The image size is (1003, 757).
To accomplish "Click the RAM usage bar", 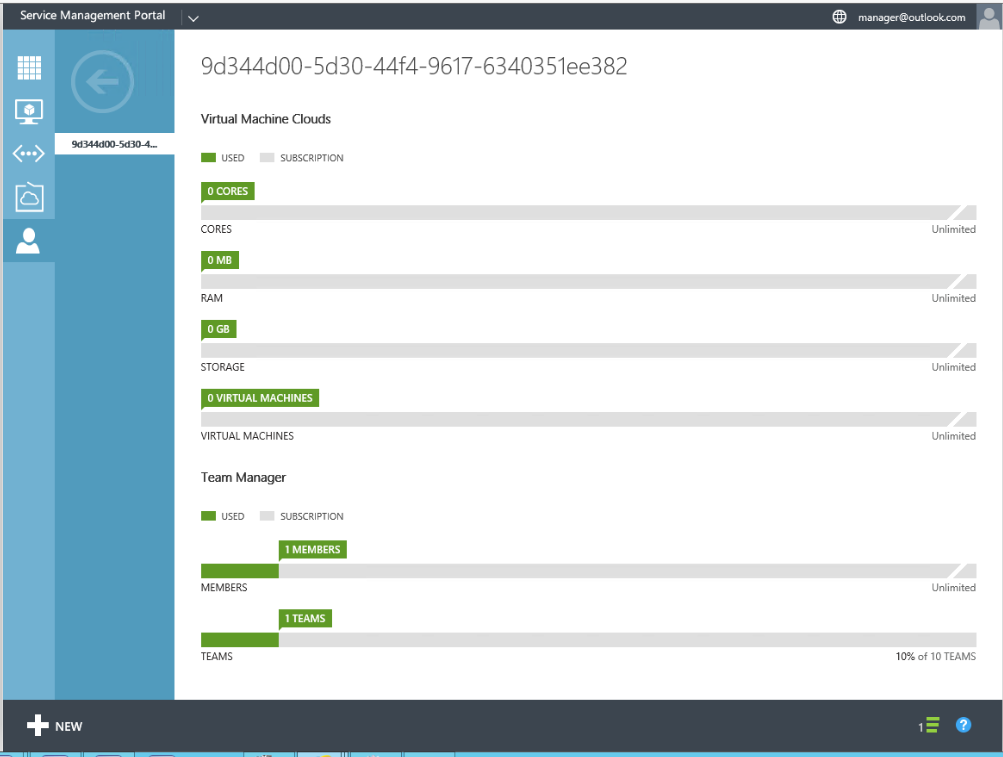I will tap(588, 281).
